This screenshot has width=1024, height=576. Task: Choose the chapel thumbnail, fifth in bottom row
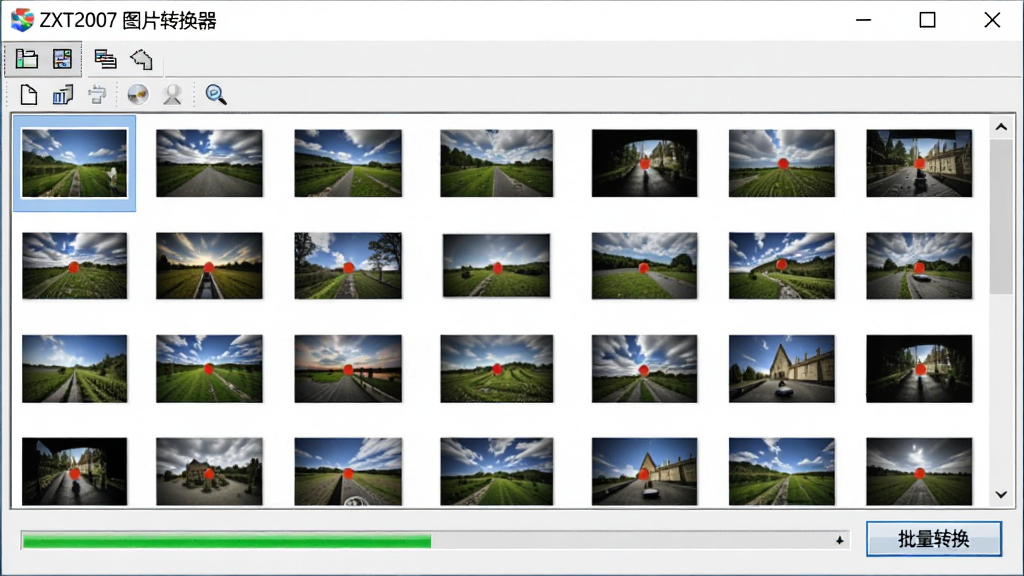[x=645, y=472]
